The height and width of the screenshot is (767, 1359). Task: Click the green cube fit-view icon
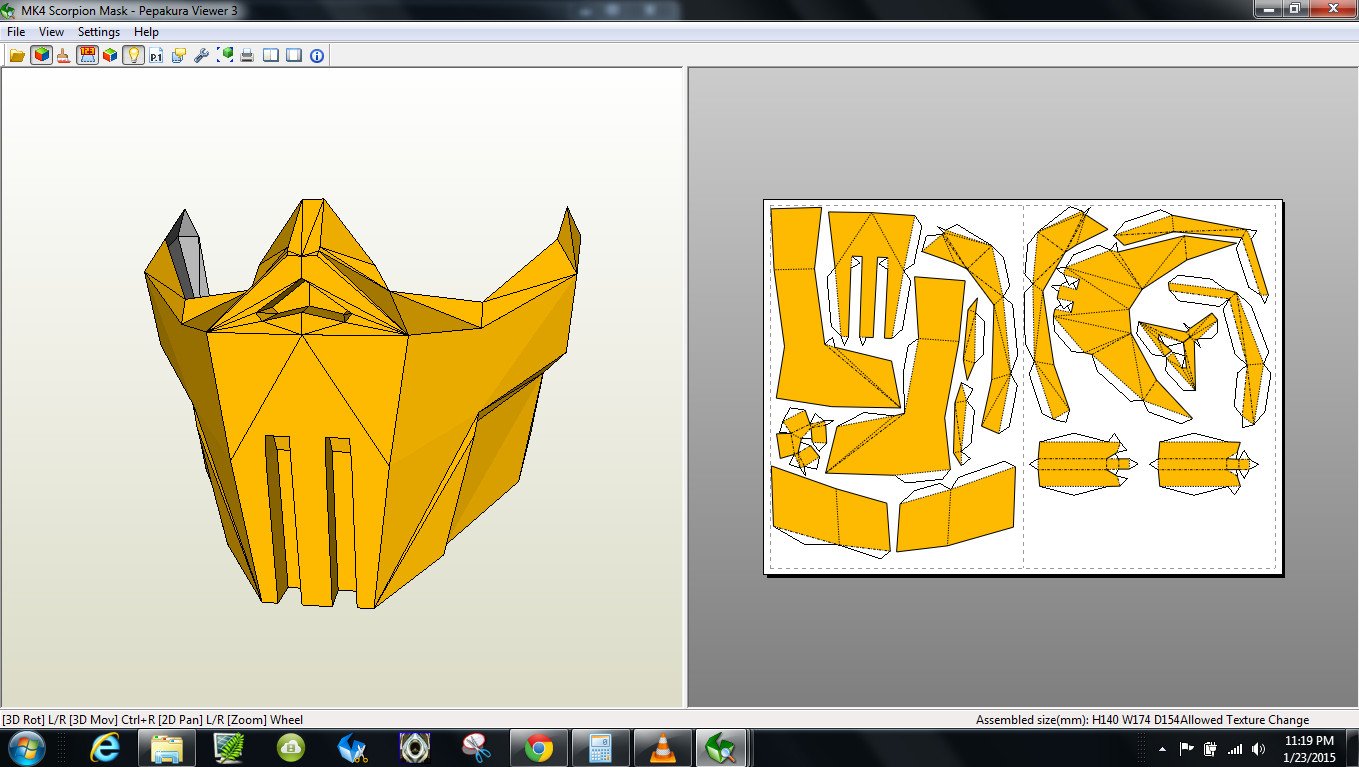[x=225, y=55]
